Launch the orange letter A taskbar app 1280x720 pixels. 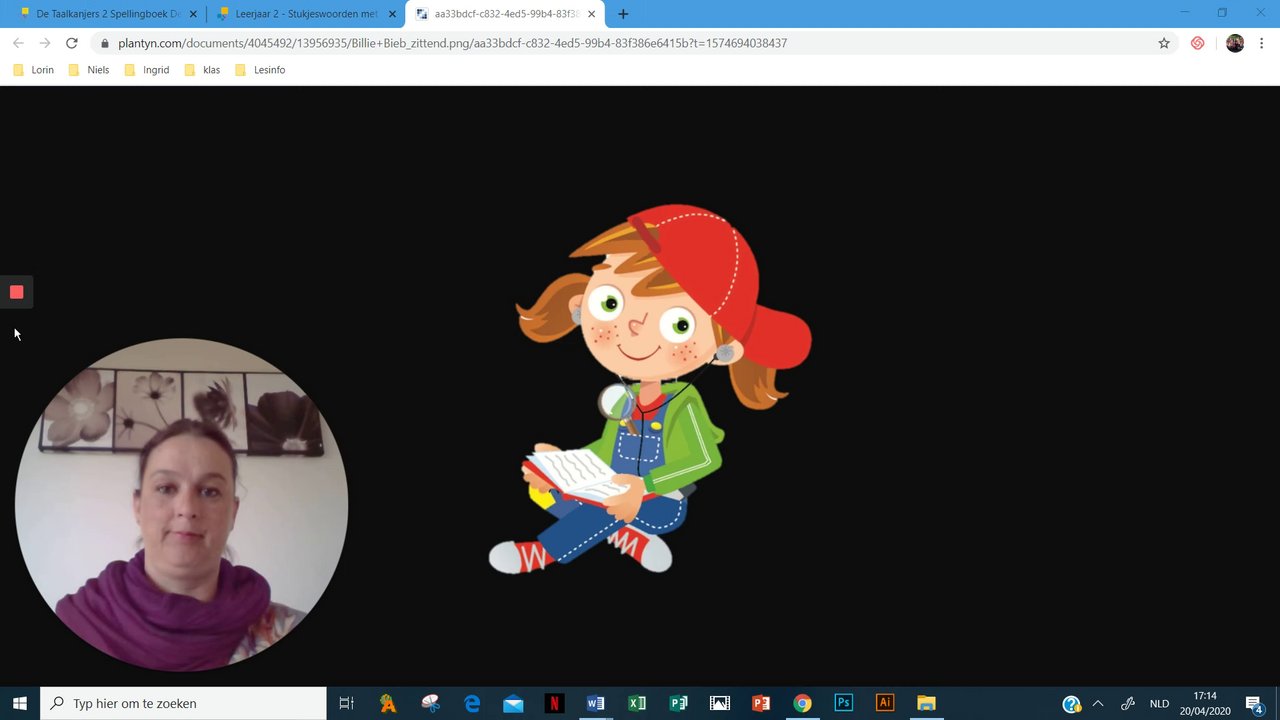pyautogui.click(x=388, y=703)
